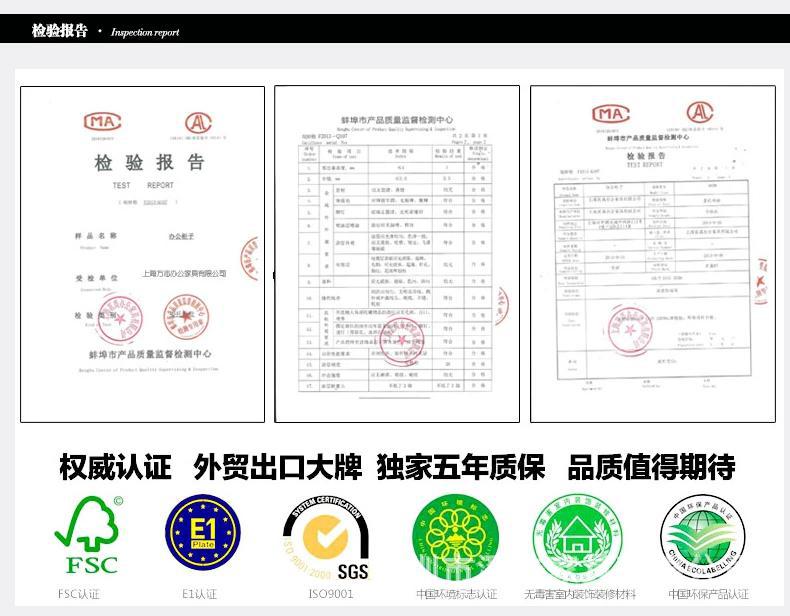This screenshot has height=616, width=790.
Task: Click the Inspection report subtitle text
Action: click(145, 32)
